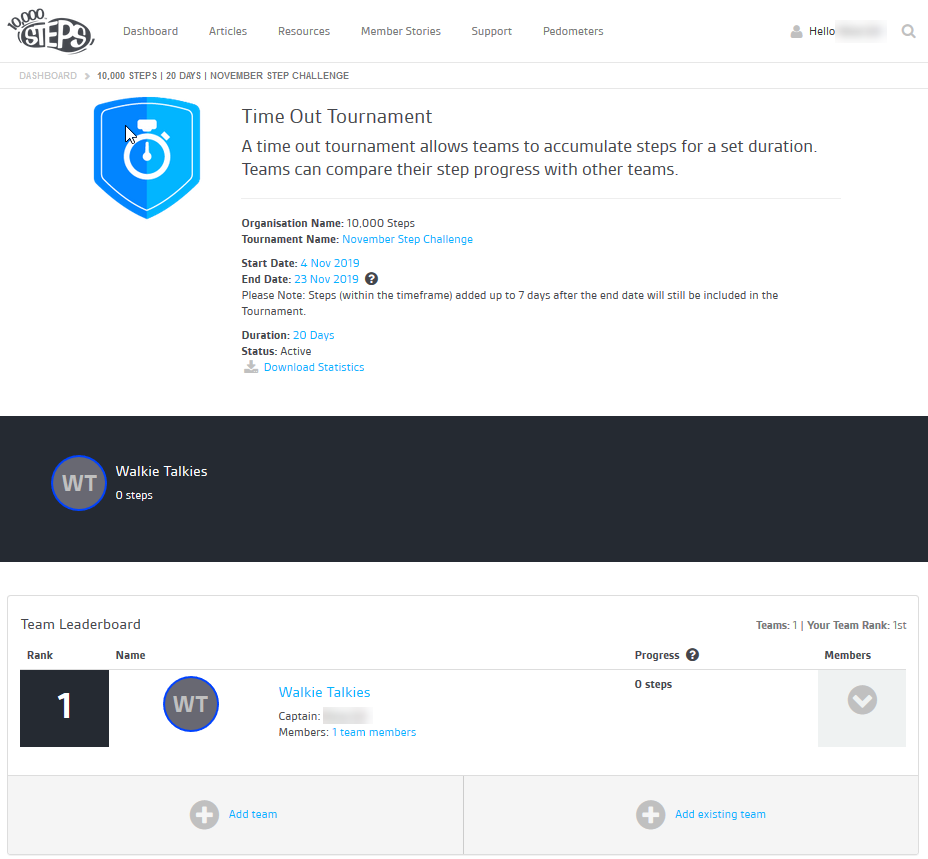Open the search magnifier icon
This screenshot has width=928, height=859.
coord(908,31)
